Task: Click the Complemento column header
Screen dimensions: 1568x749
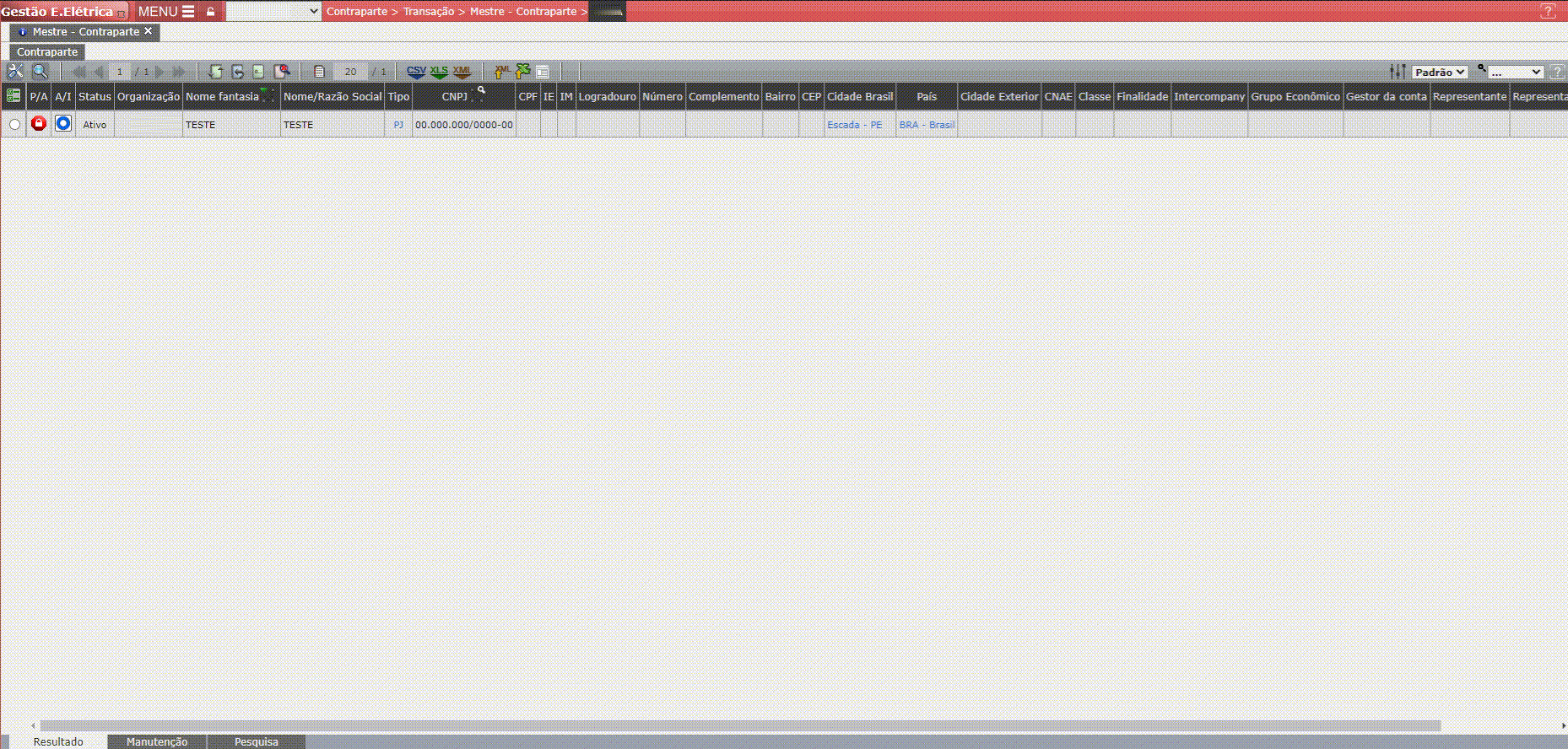Action: [x=723, y=97]
